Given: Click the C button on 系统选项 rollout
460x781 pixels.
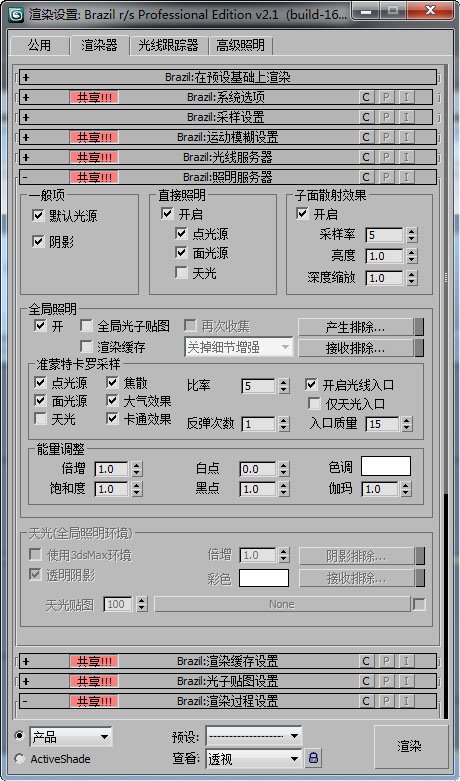Looking at the screenshot, I should coord(366,97).
